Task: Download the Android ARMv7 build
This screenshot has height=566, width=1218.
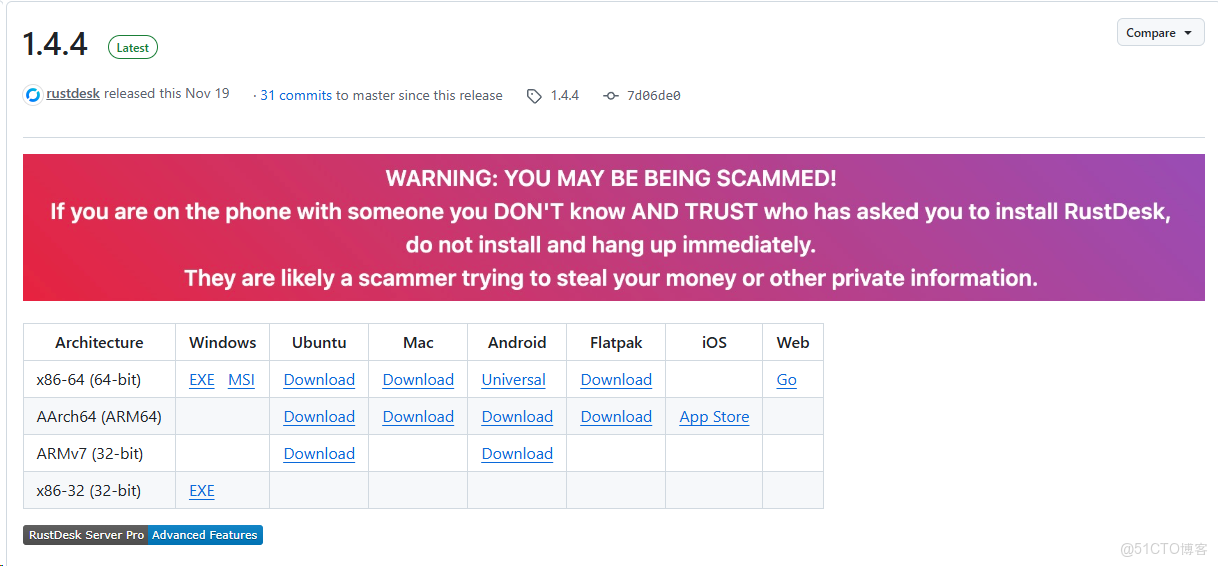Action: (517, 454)
